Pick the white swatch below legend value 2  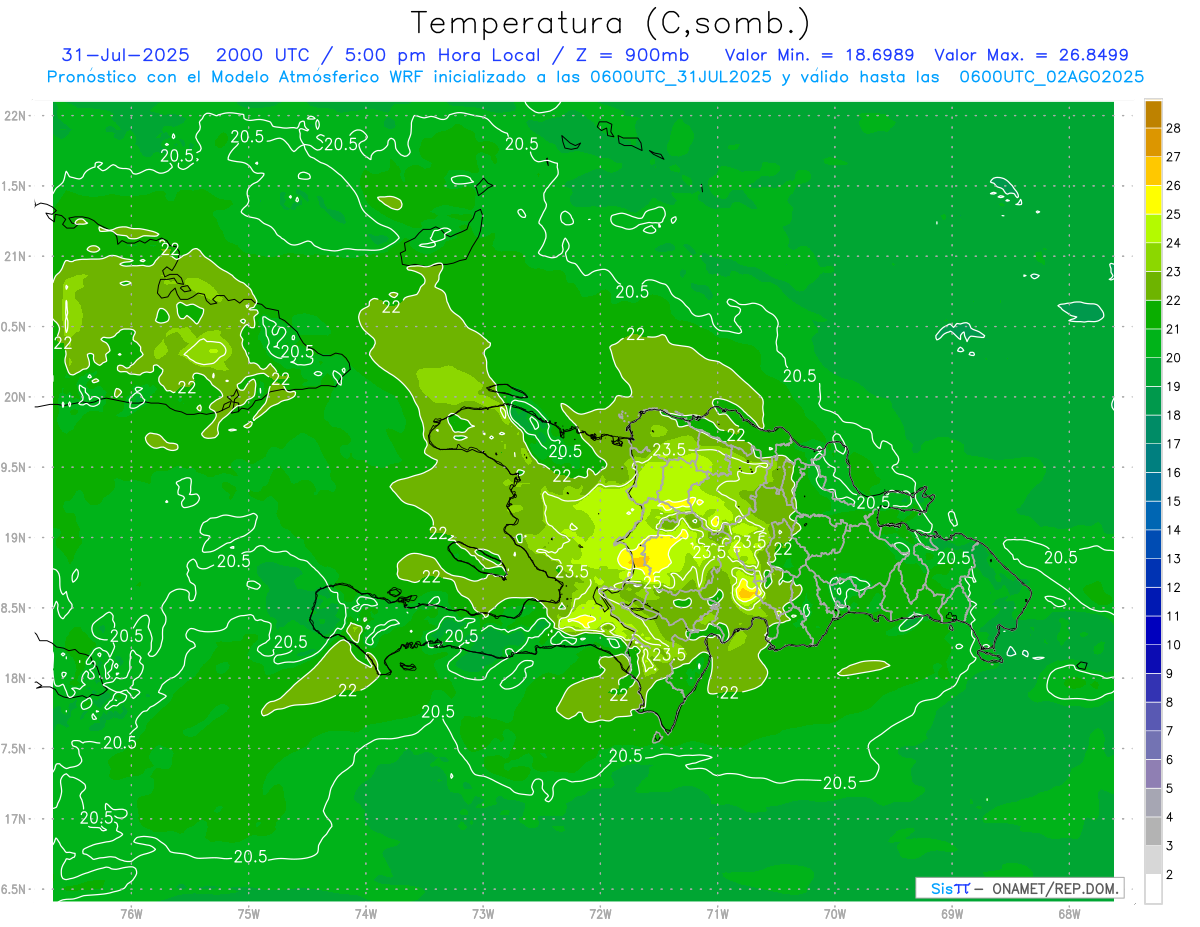tap(1154, 889)
